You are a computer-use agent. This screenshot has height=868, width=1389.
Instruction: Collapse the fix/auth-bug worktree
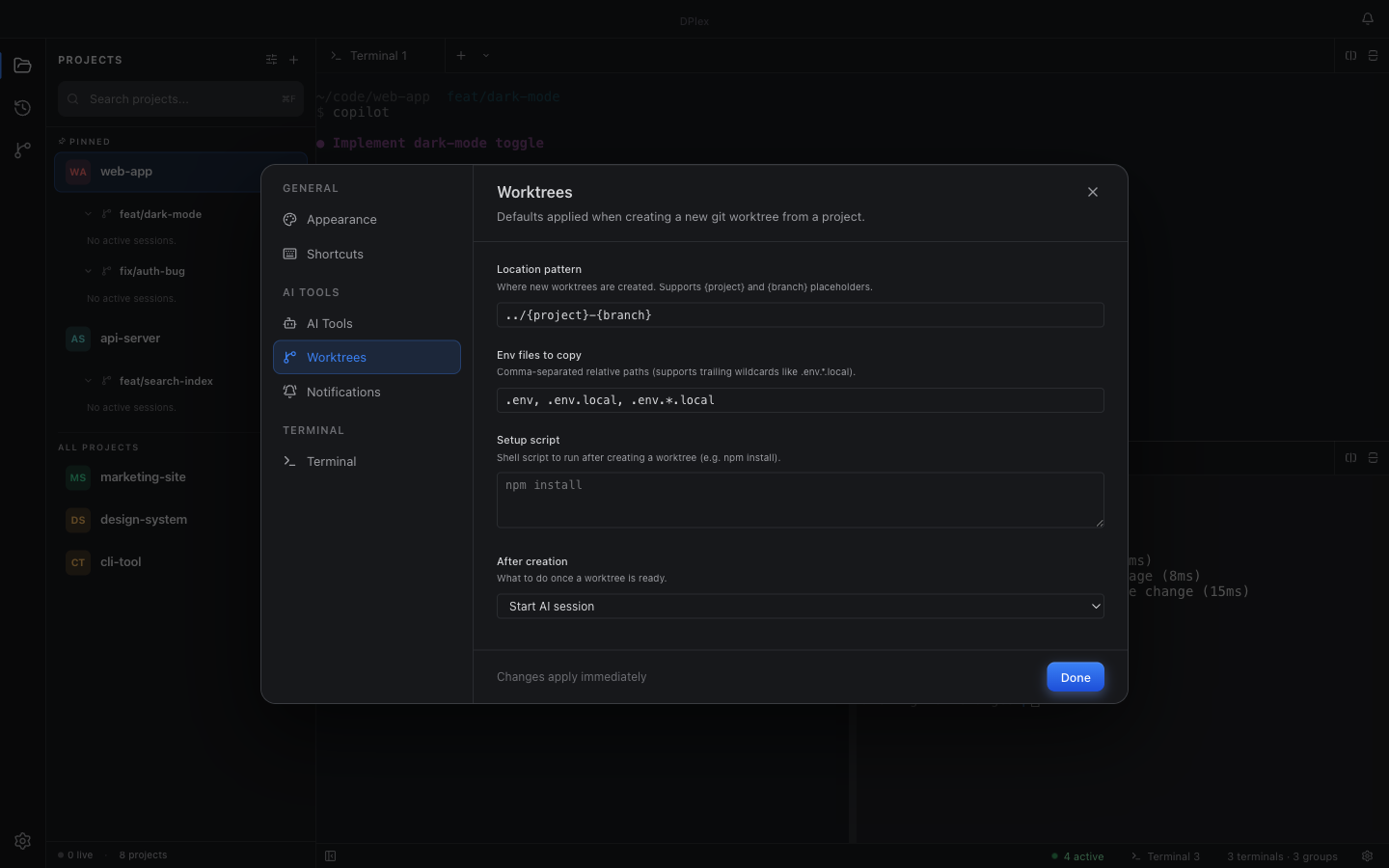(88, 271)
